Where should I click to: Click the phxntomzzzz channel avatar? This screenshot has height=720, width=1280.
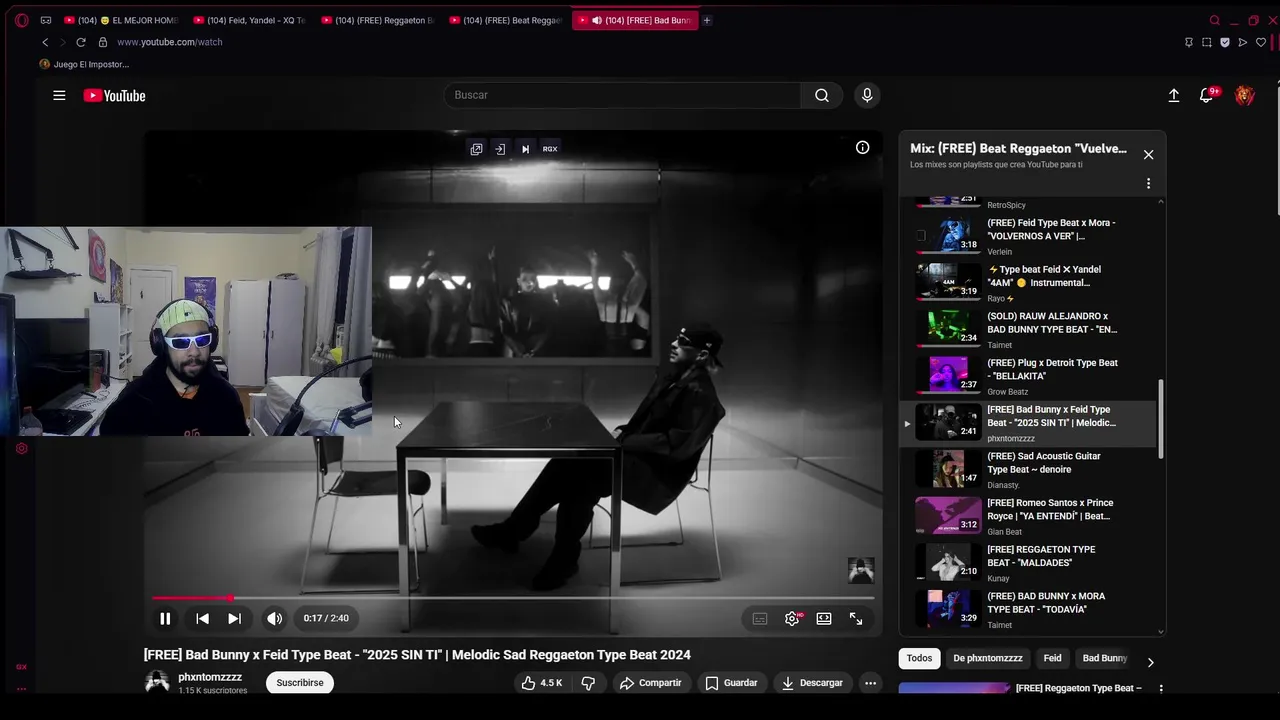[x=157, y=682]
